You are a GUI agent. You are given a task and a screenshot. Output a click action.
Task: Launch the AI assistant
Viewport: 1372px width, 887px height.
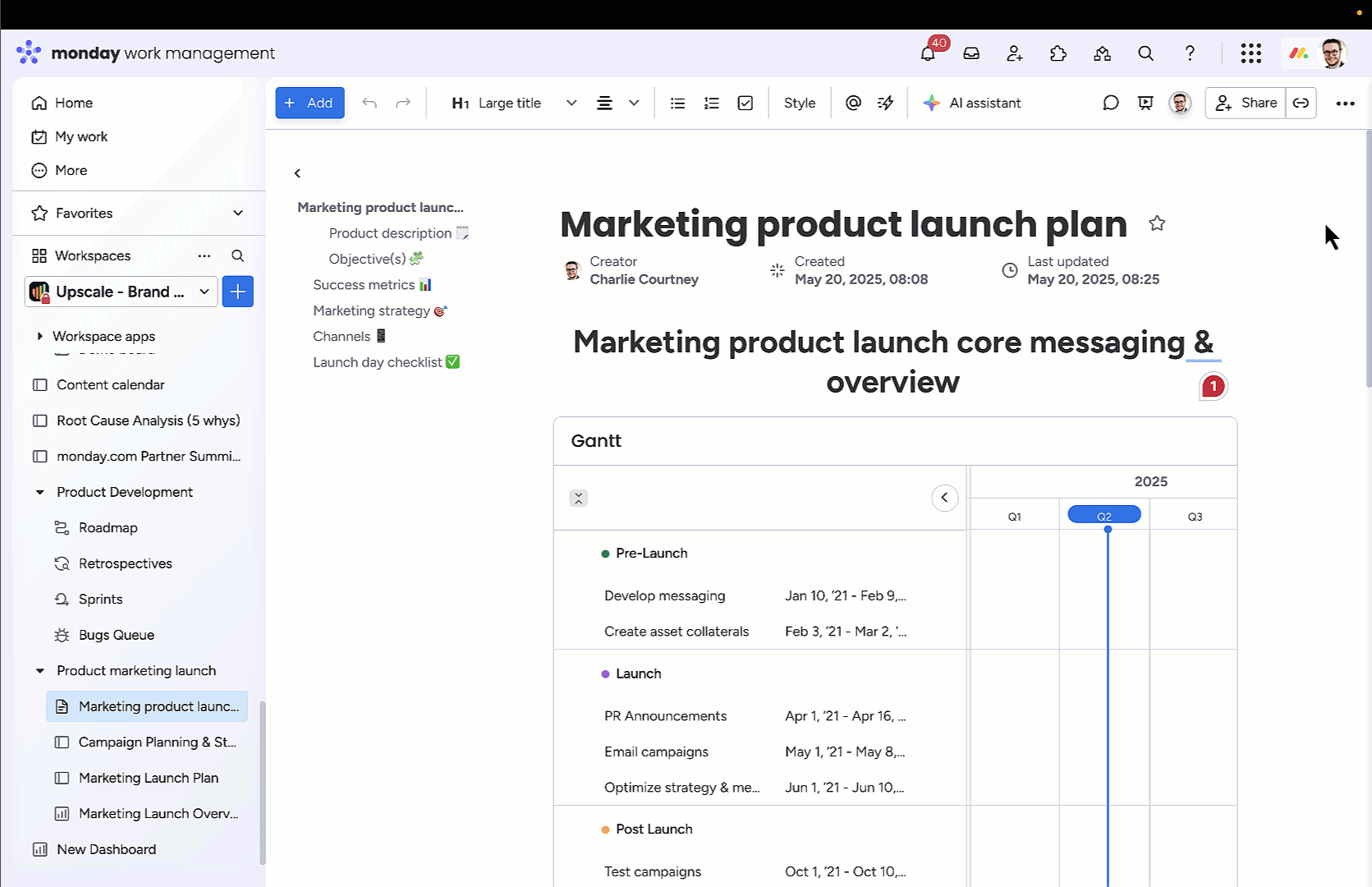(x=972, y=103)
